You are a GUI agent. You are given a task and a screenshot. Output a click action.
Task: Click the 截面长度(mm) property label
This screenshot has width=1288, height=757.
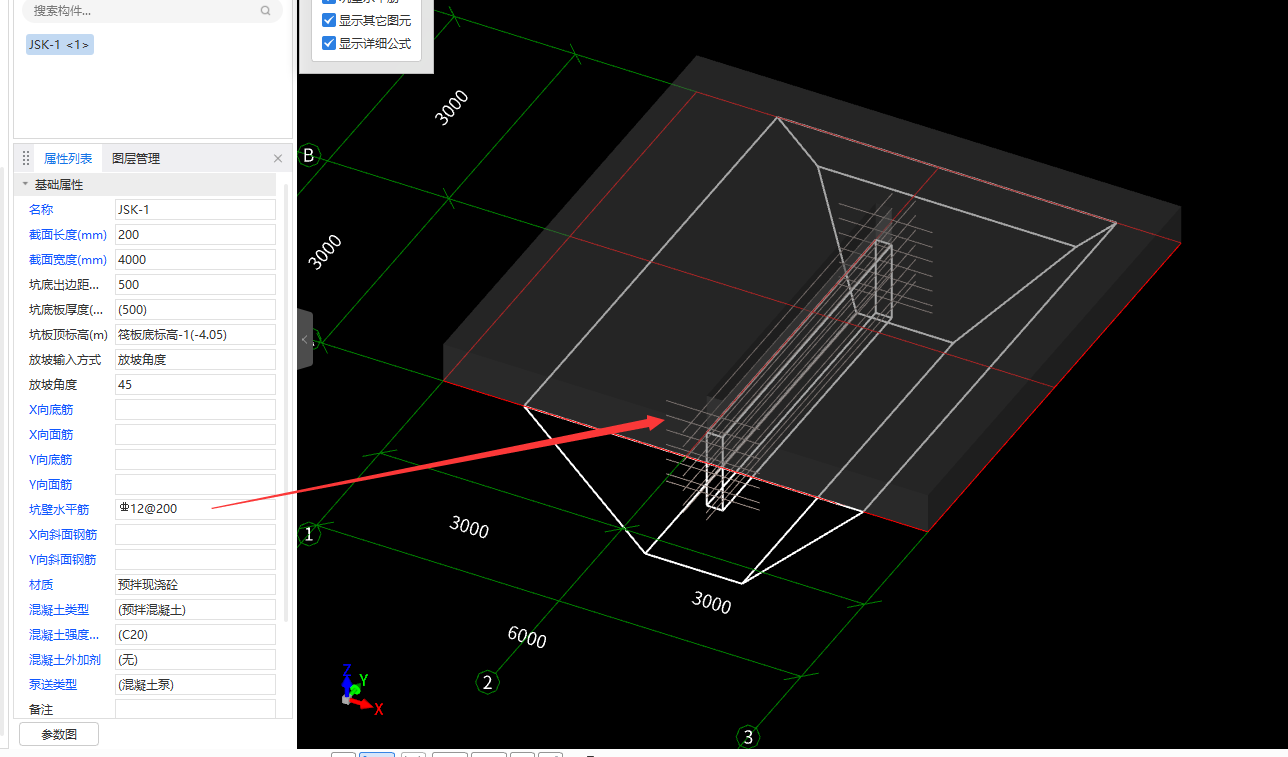68,234
